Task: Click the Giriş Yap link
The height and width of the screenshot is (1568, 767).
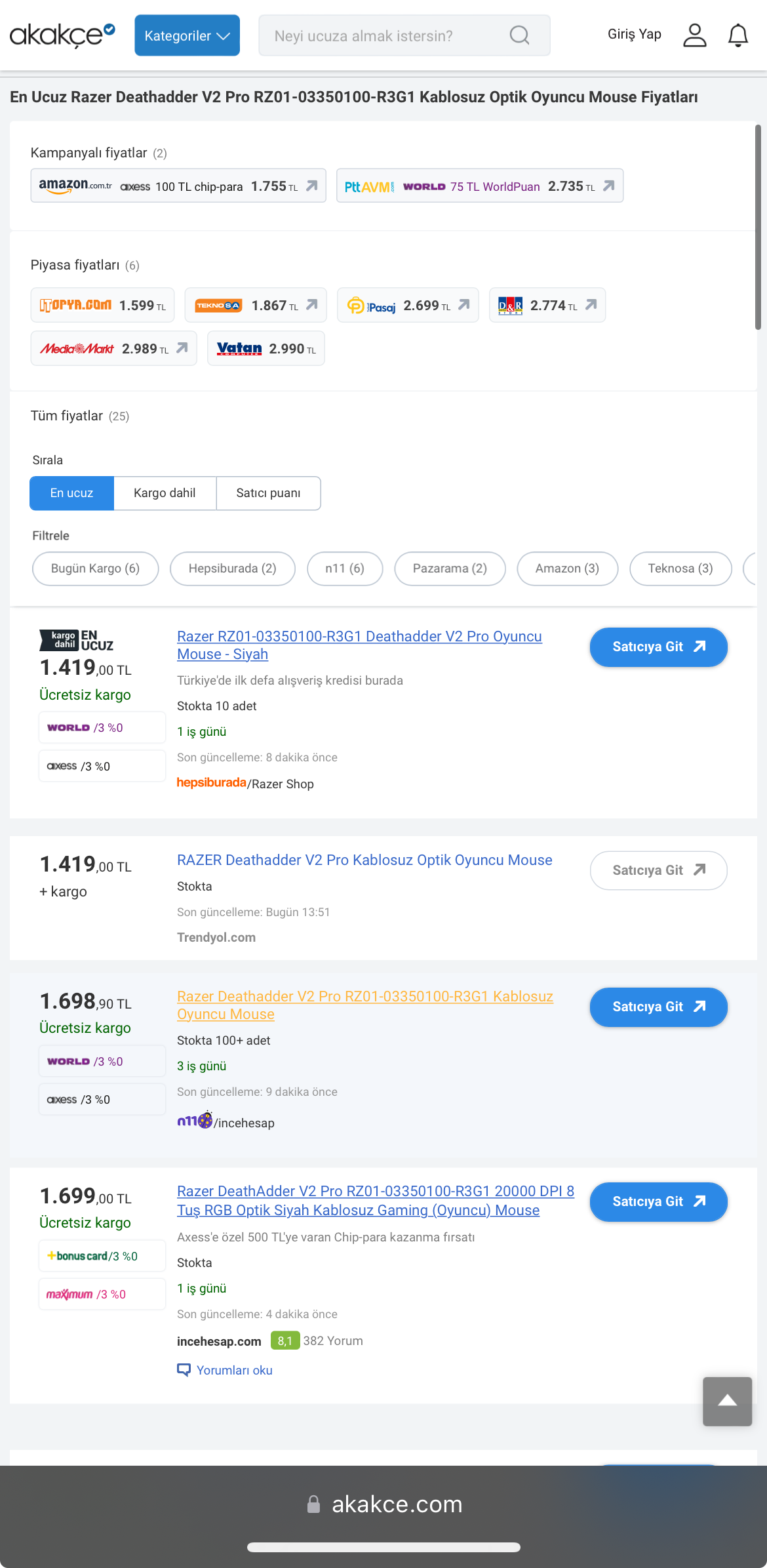Action: click(x=635, y=34)
